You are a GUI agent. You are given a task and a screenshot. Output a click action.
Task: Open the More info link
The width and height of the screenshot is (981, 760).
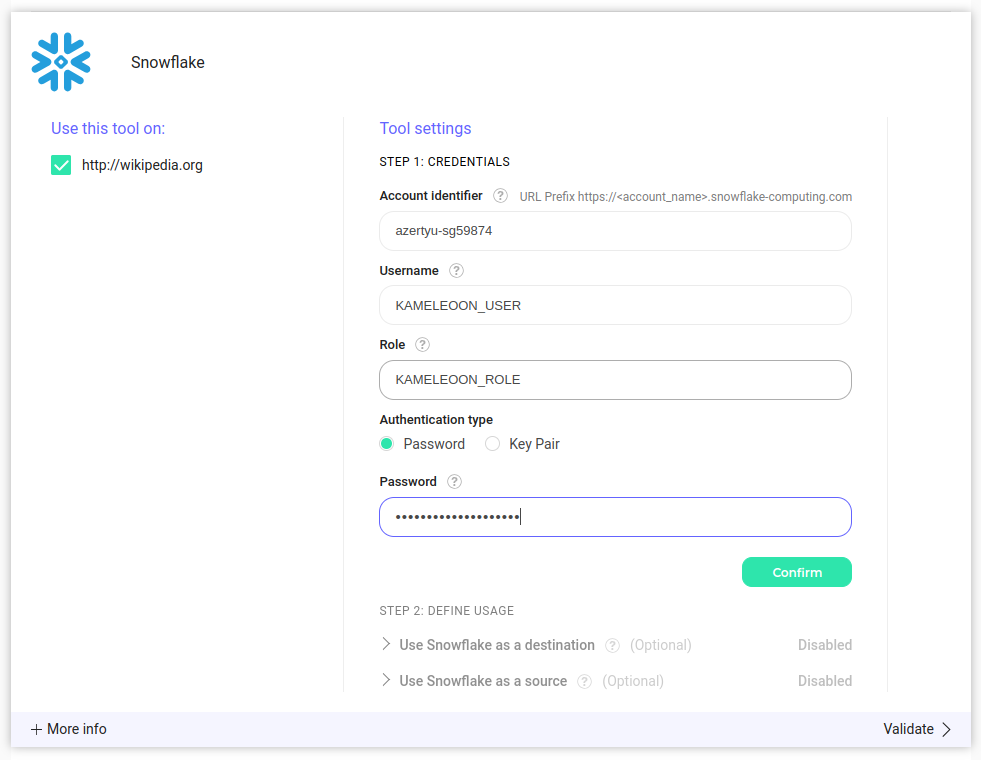[x=76, y=729]
